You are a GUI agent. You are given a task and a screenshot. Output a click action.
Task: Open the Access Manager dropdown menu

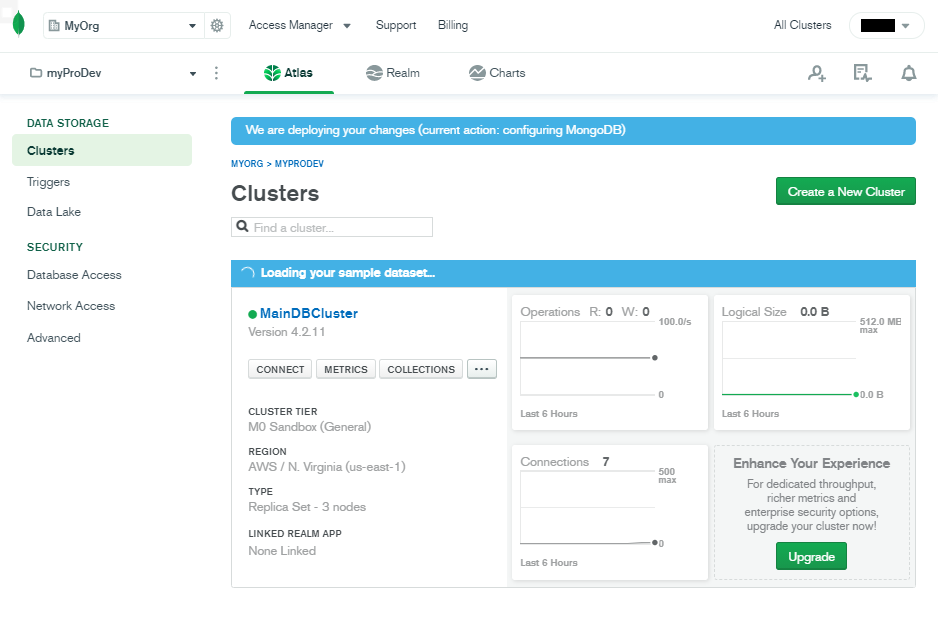coord(299,25)
